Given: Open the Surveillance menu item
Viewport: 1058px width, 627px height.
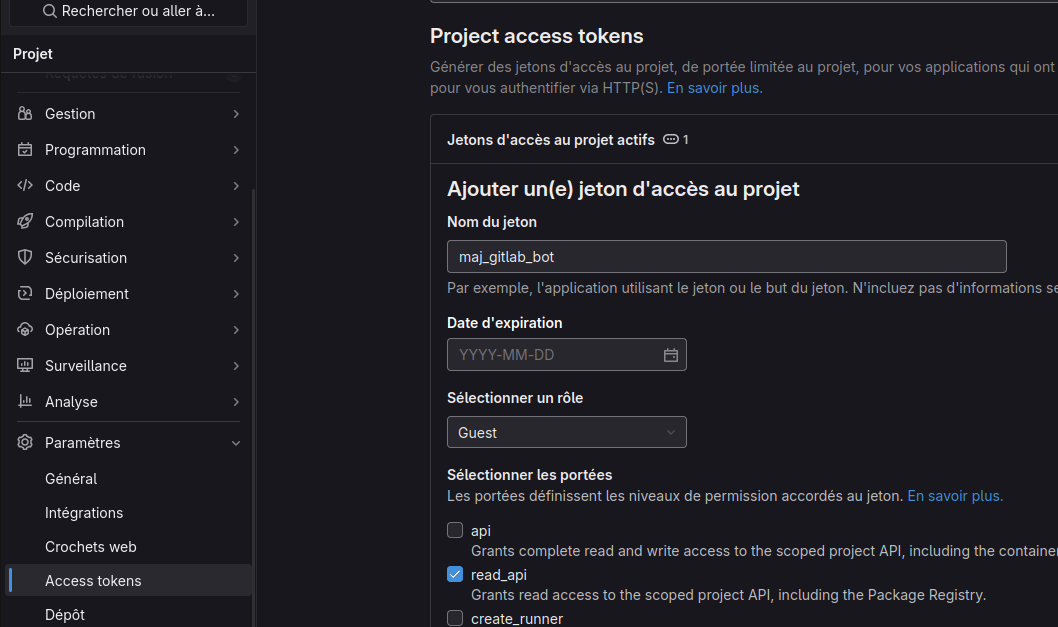Looking at the screenshot, I should (x=128, y=366).
